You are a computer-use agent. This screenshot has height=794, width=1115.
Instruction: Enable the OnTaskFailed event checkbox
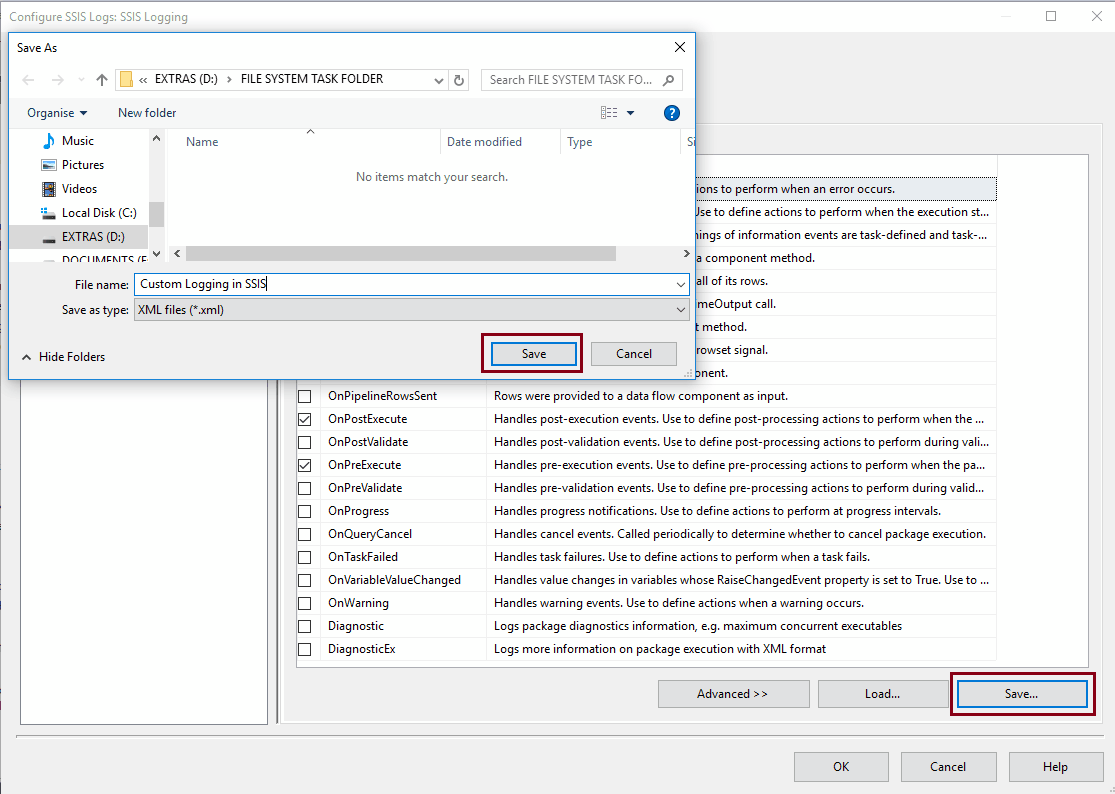pos(305,557)
